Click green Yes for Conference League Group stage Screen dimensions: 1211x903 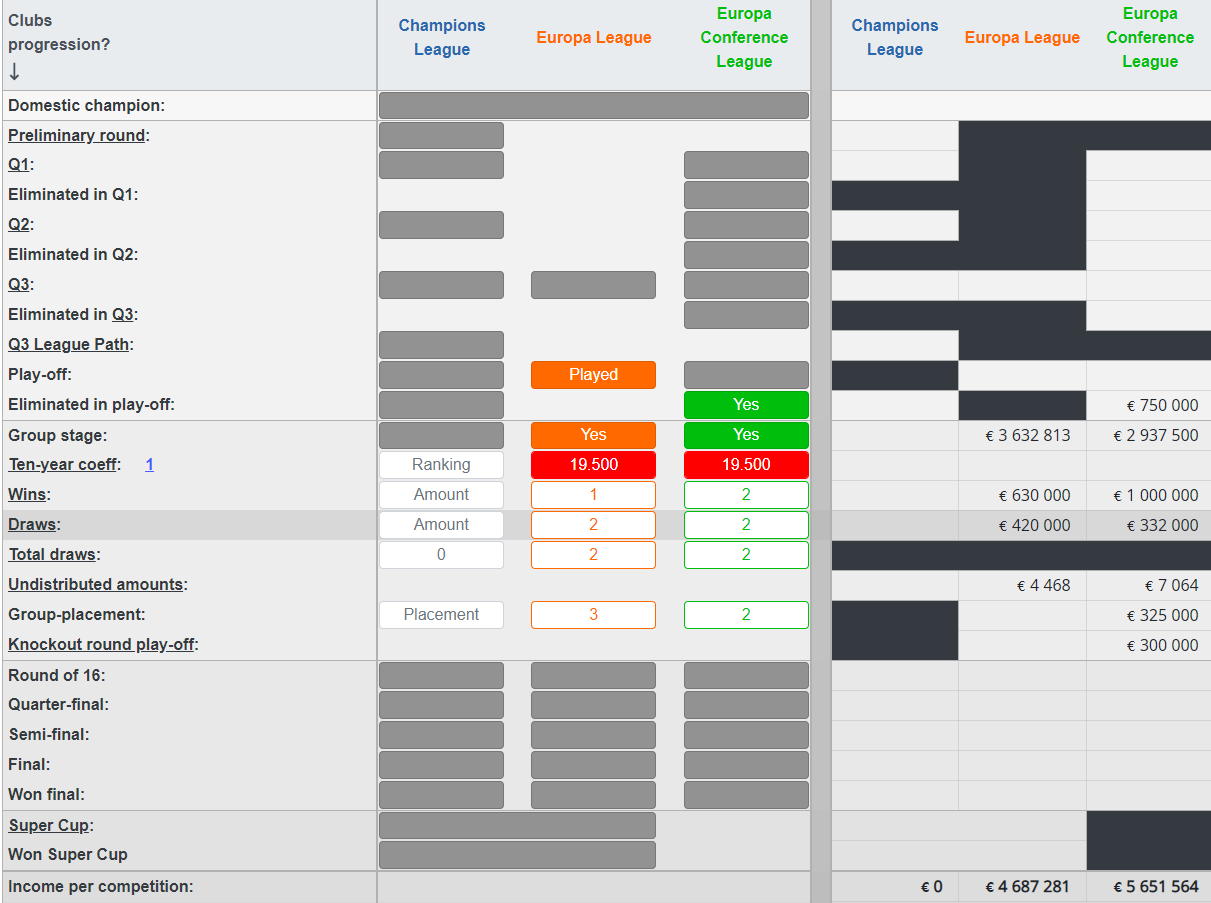point(746,435)
